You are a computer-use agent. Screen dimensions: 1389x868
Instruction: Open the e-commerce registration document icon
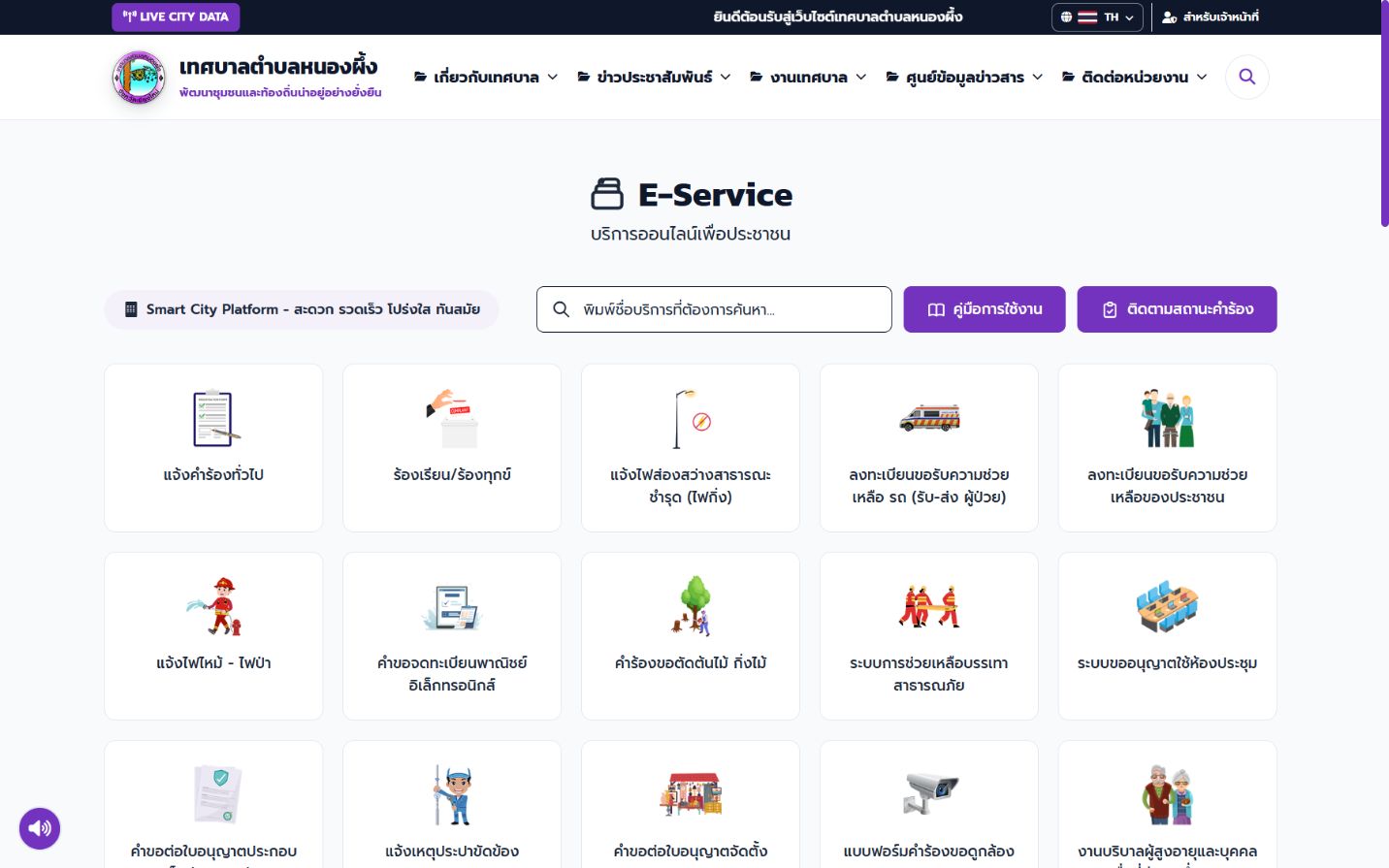452,606
